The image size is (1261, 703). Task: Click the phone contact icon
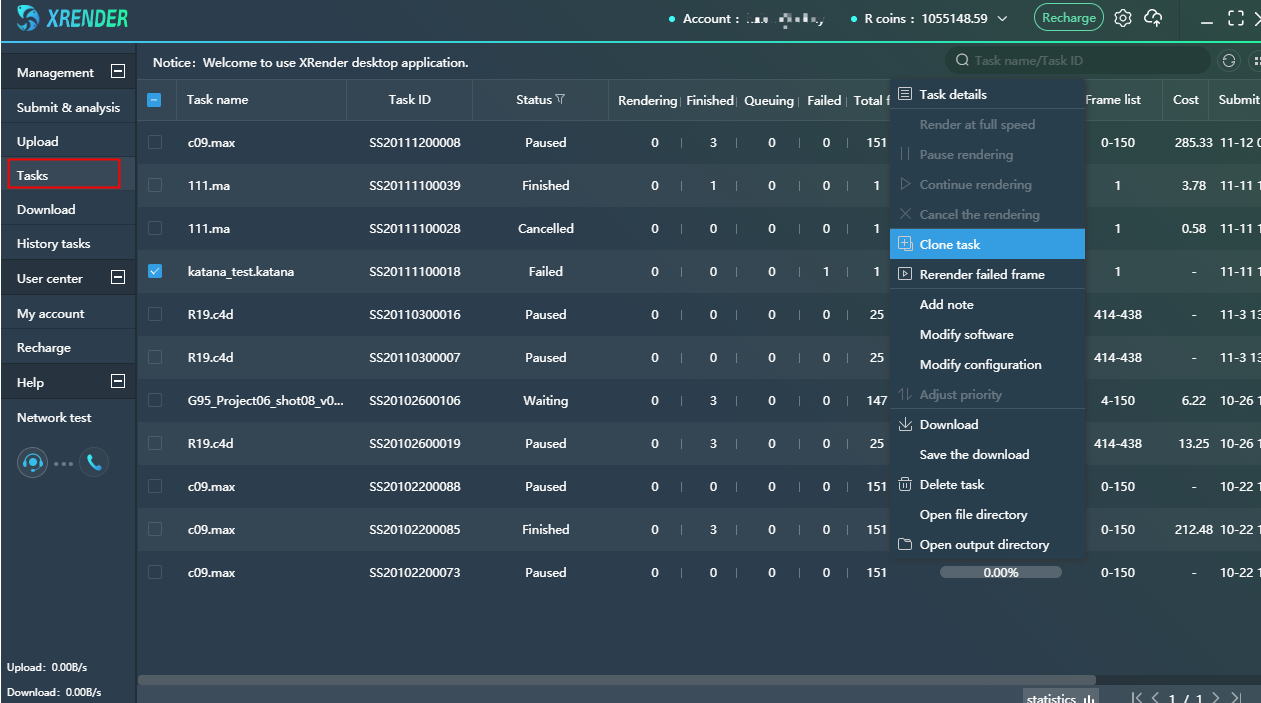[x=94, y=462]
